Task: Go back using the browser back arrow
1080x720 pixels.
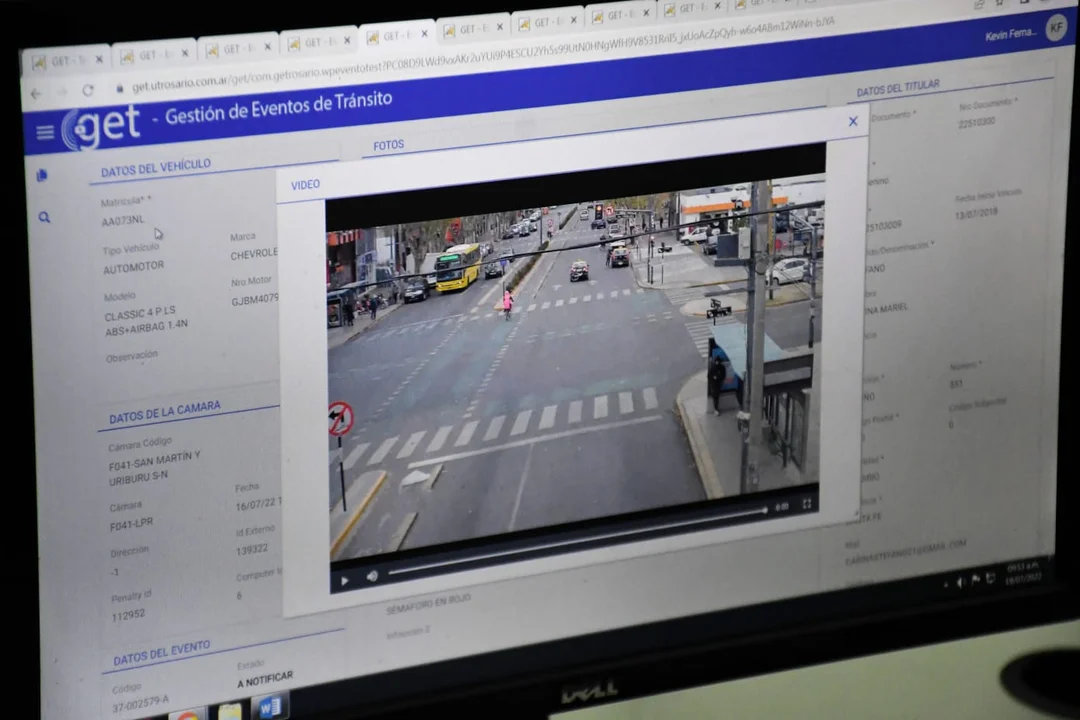Action: pos(36,94)
